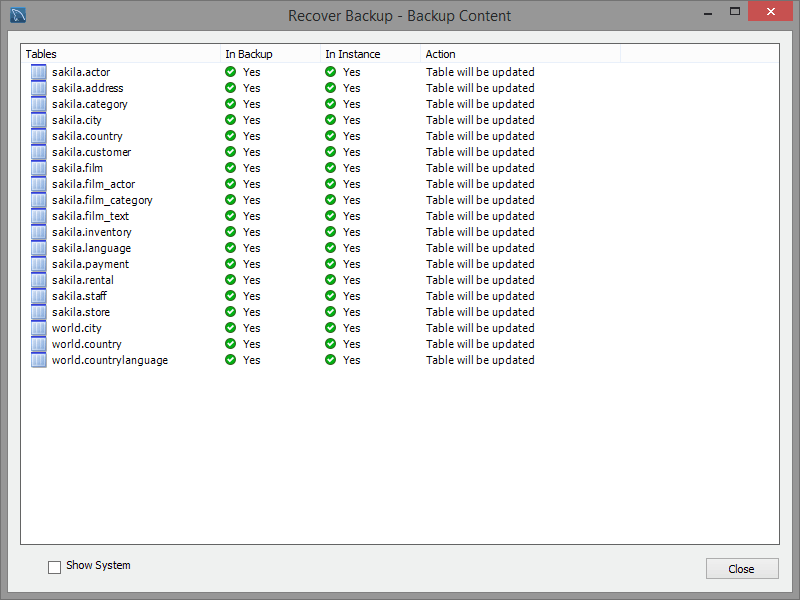Maximize the Recover Backup window

[x=735, y=12]
